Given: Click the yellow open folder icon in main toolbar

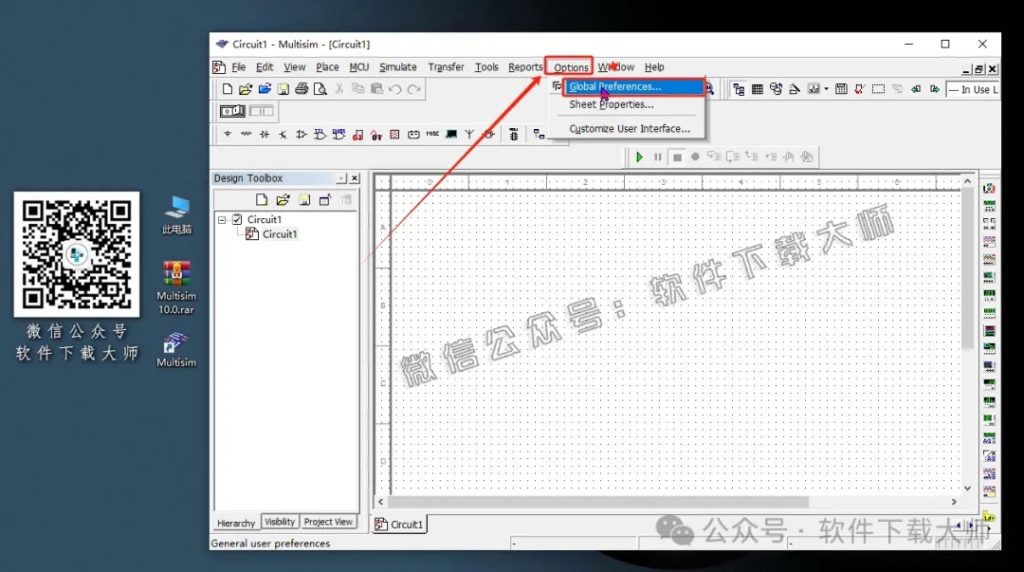Looking at the screenshot, I should 245,89.
